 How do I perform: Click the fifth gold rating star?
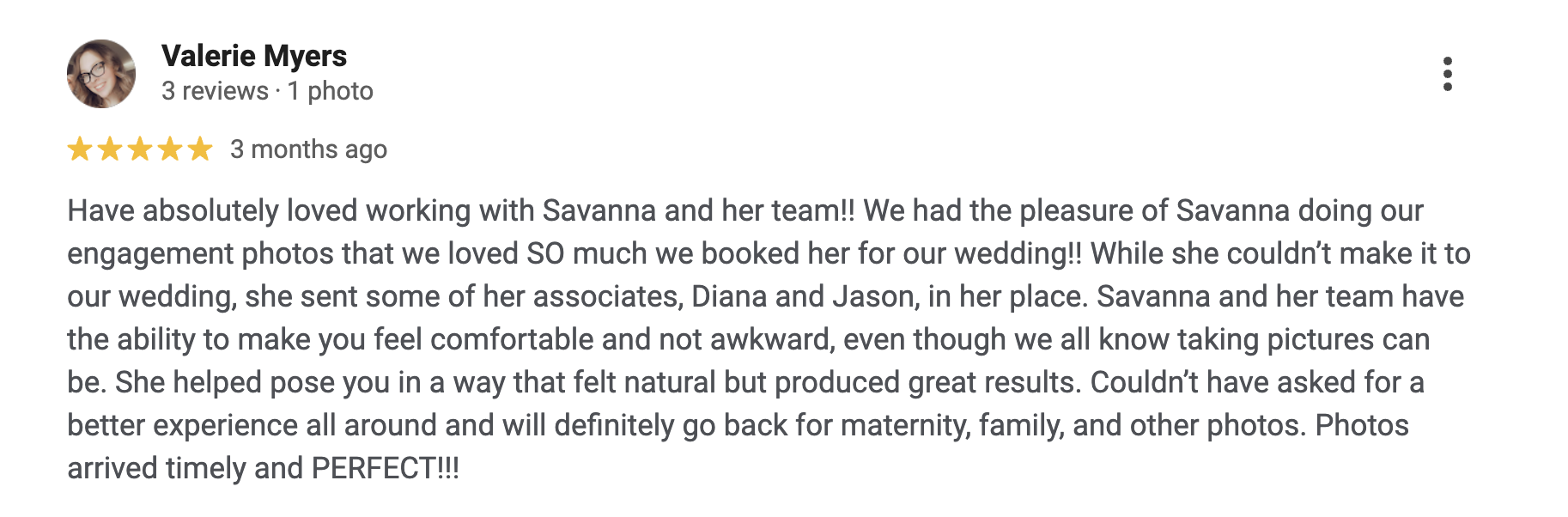point(200,149)
